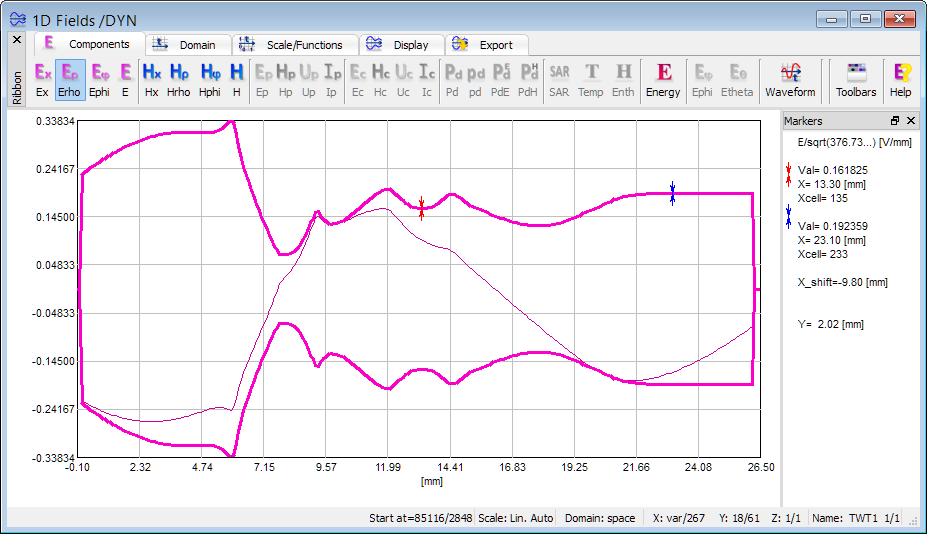The image size is (927, 534).
Task: Toggle the Erho field component
Action: 69,80
